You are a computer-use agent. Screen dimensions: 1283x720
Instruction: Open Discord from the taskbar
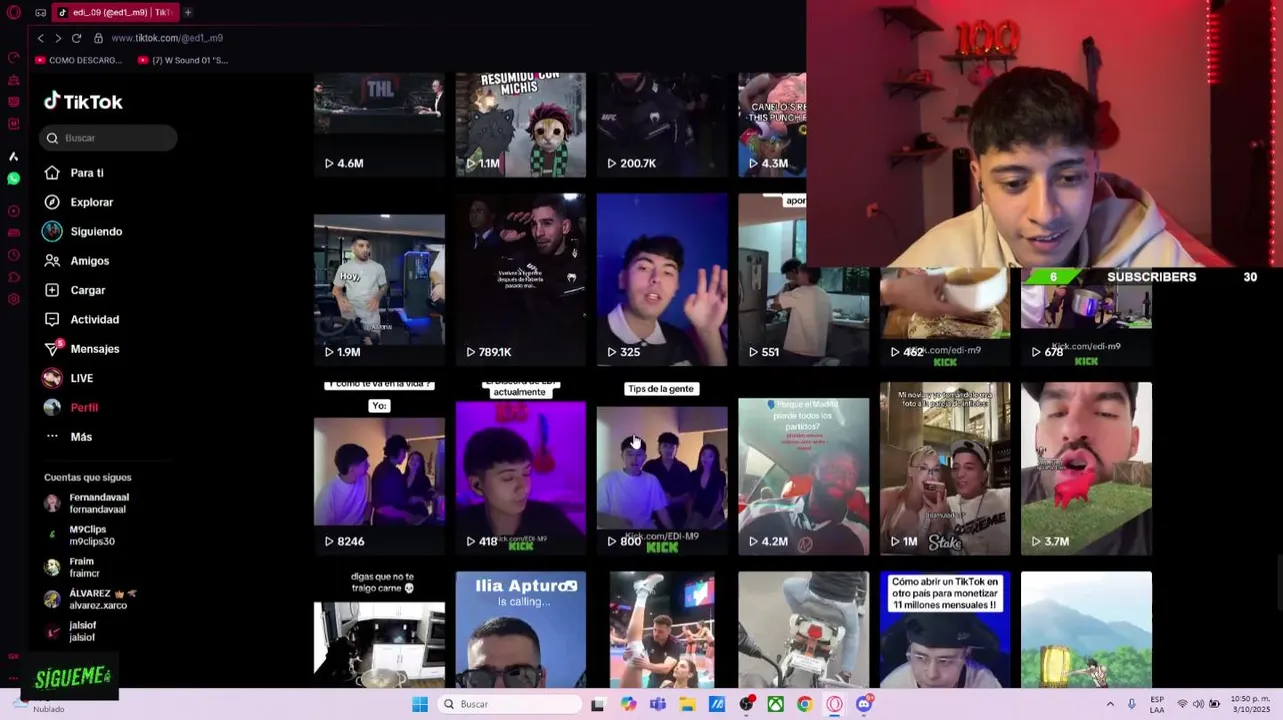tap(864, 704)
